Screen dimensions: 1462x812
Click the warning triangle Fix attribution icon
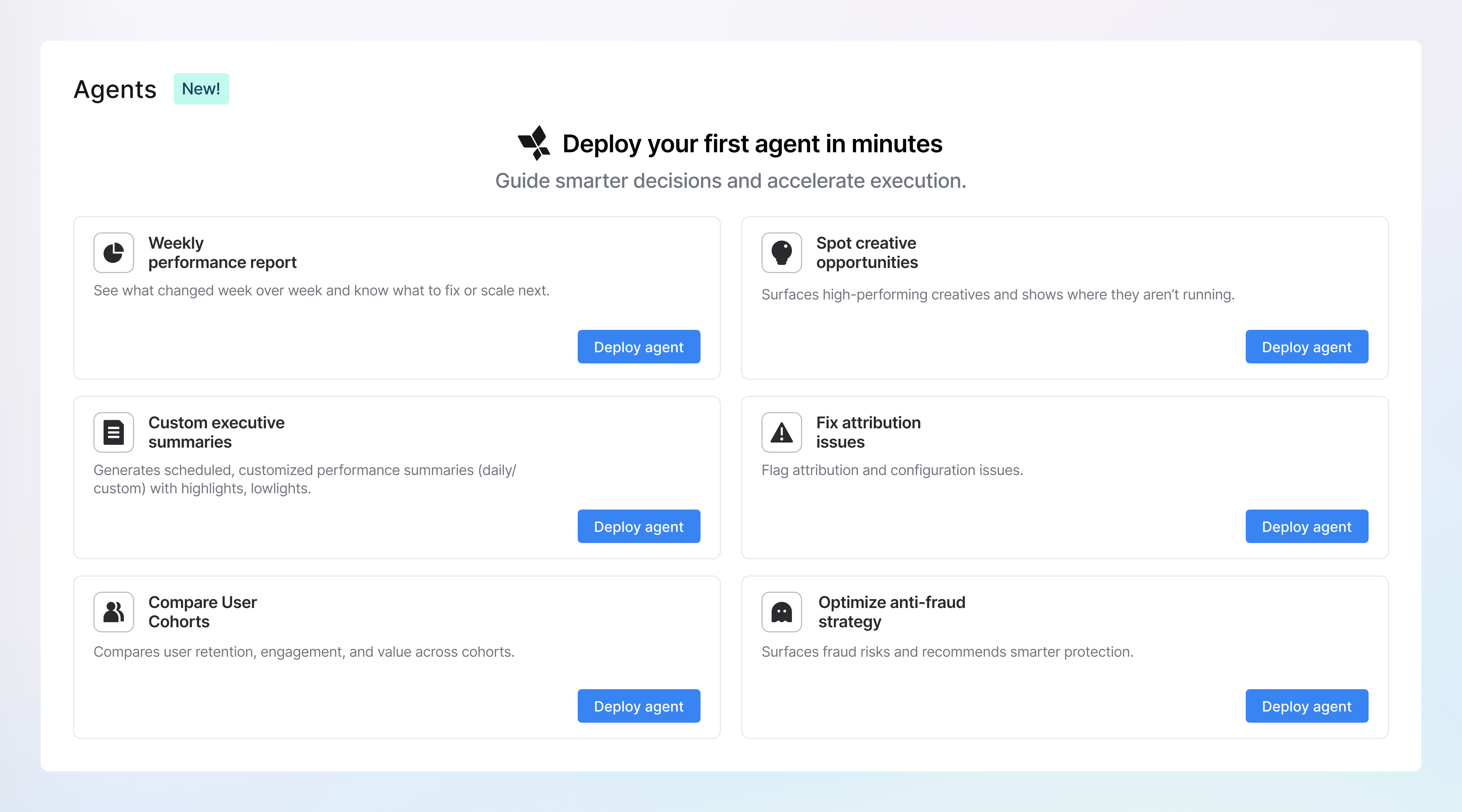(781, 432)
